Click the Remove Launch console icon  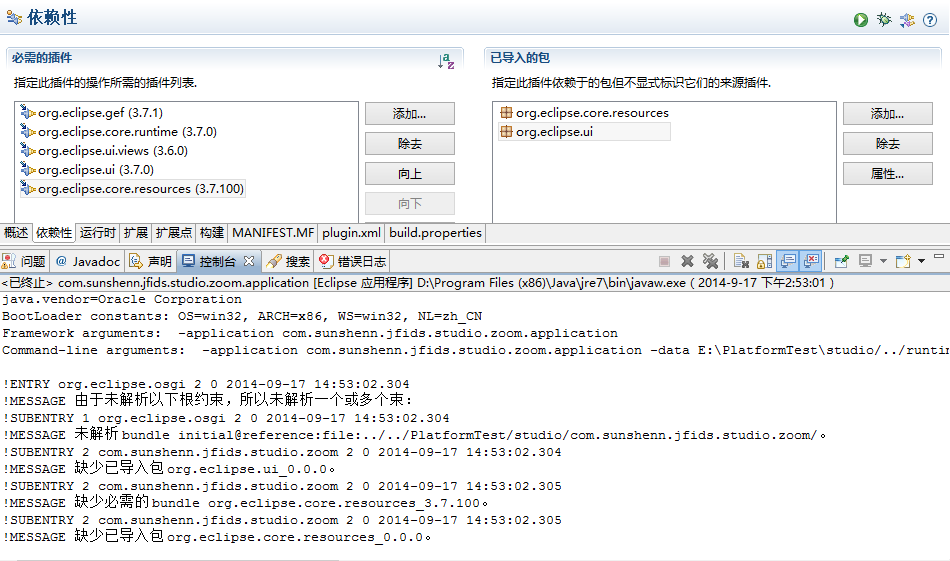tap(687, 261)
